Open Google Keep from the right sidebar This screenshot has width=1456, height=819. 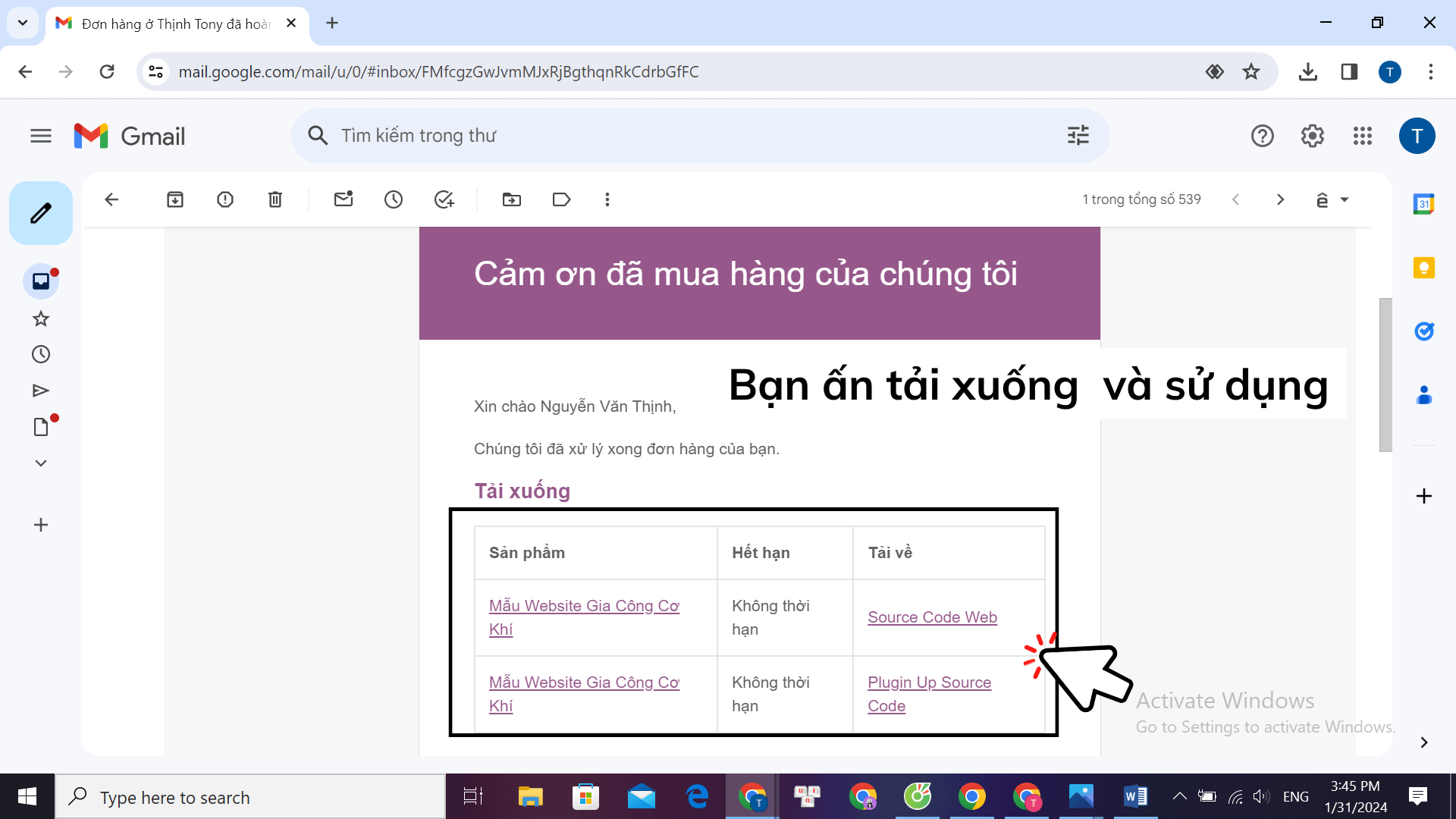(1424, 268)
